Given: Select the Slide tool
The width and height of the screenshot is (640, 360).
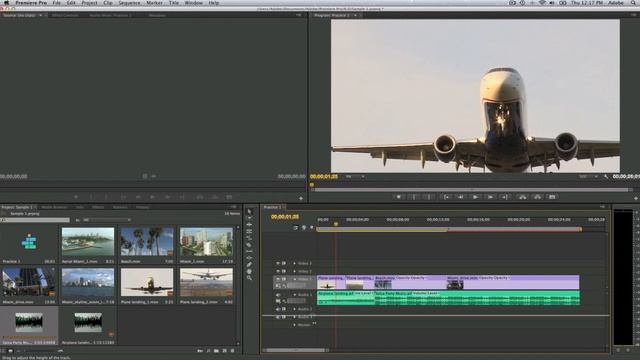Looking at the screenshot, I should point(249,258).
